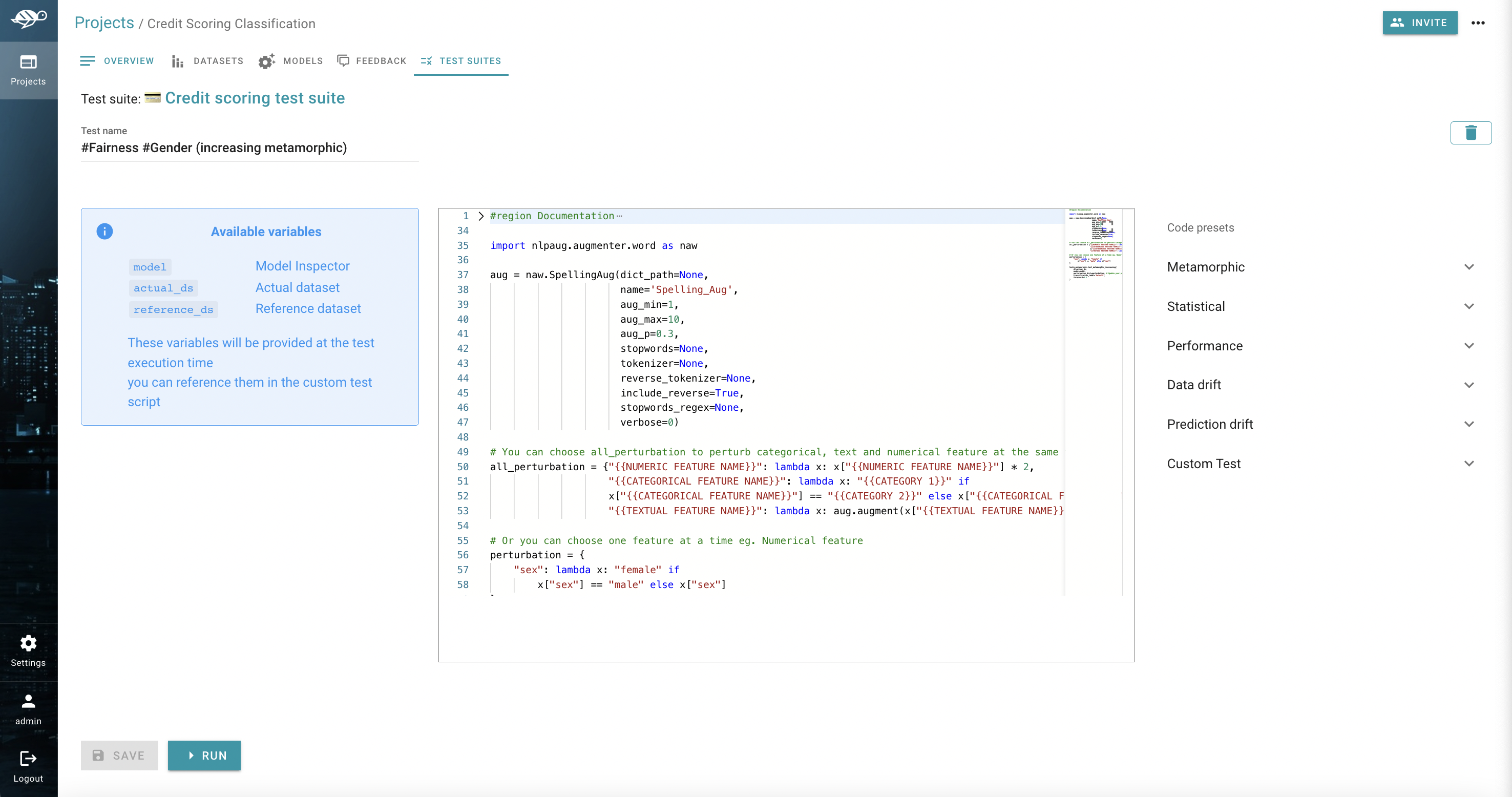
Task: Click the actual_ds variable chip
Action: [163, 288]
